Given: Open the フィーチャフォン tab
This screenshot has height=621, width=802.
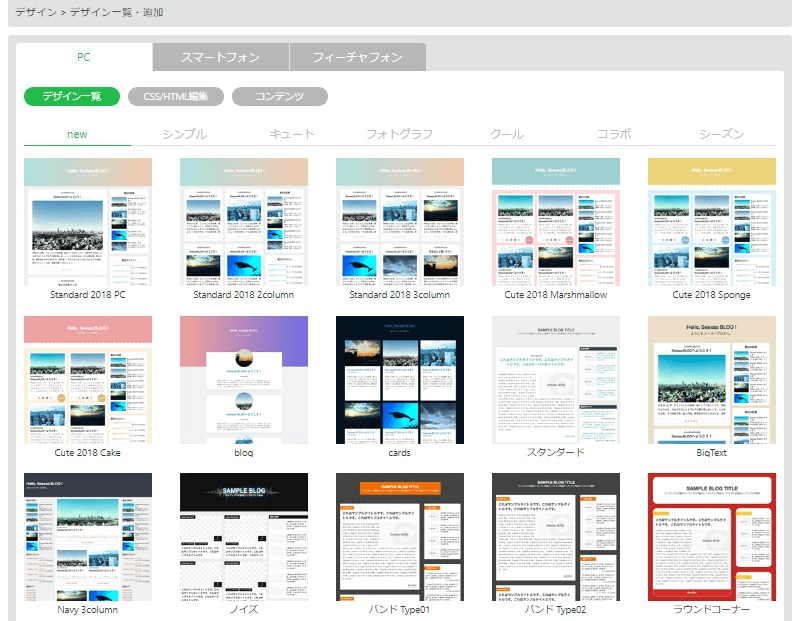Looking at the screenshot, I should click(357, 57).
